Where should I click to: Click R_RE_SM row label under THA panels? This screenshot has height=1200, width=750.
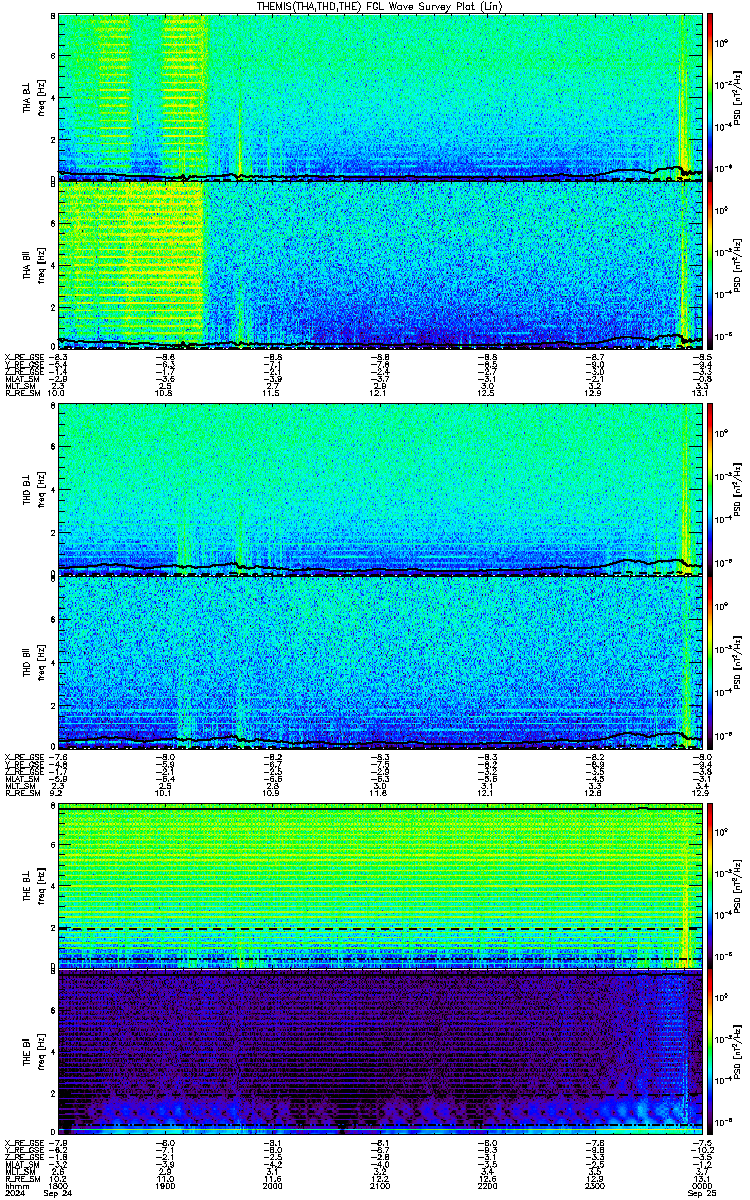[x=23, y=393]
